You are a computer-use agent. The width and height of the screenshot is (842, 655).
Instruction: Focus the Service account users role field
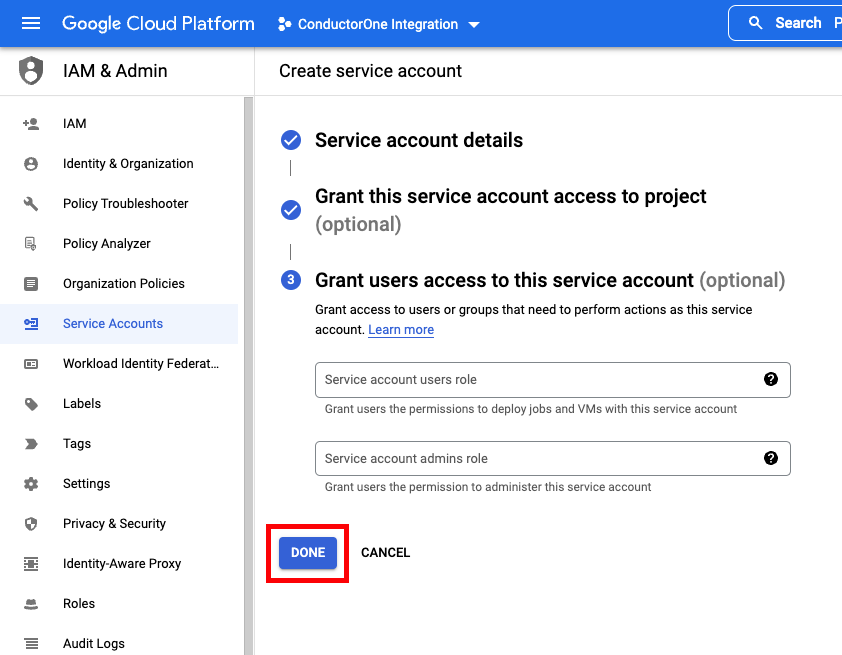click(553, 380)
